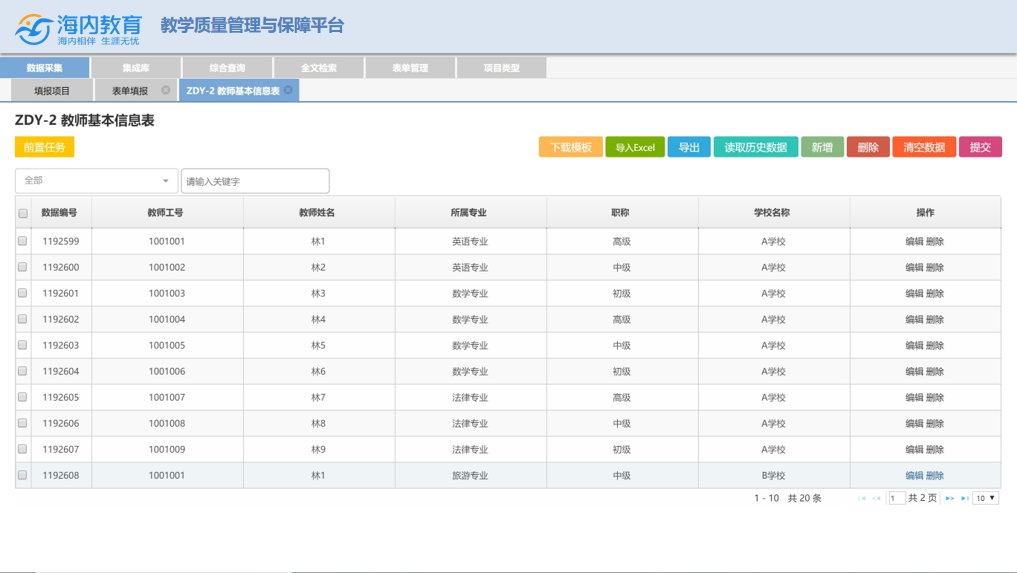Go to the first page of results
1017x573 pixels.
861,498
